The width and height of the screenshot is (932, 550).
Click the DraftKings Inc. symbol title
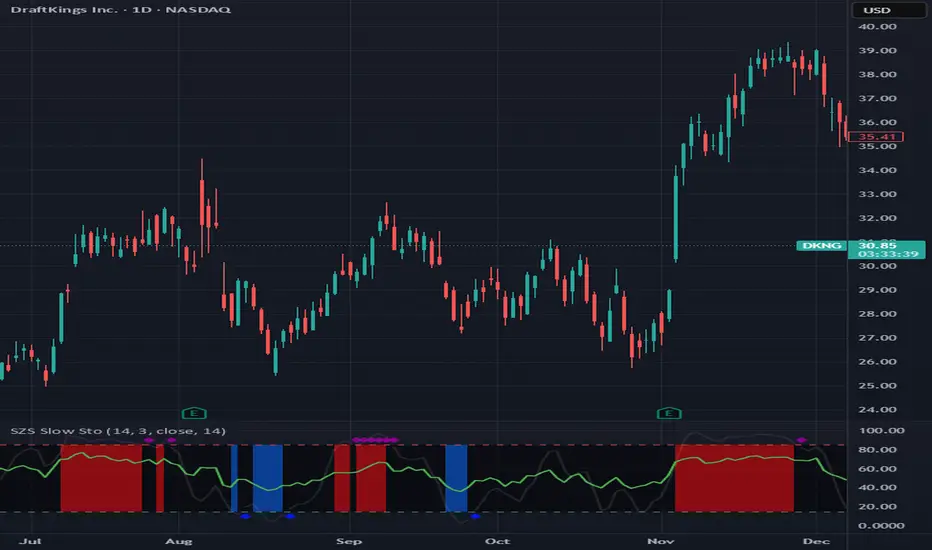[121, 10]
